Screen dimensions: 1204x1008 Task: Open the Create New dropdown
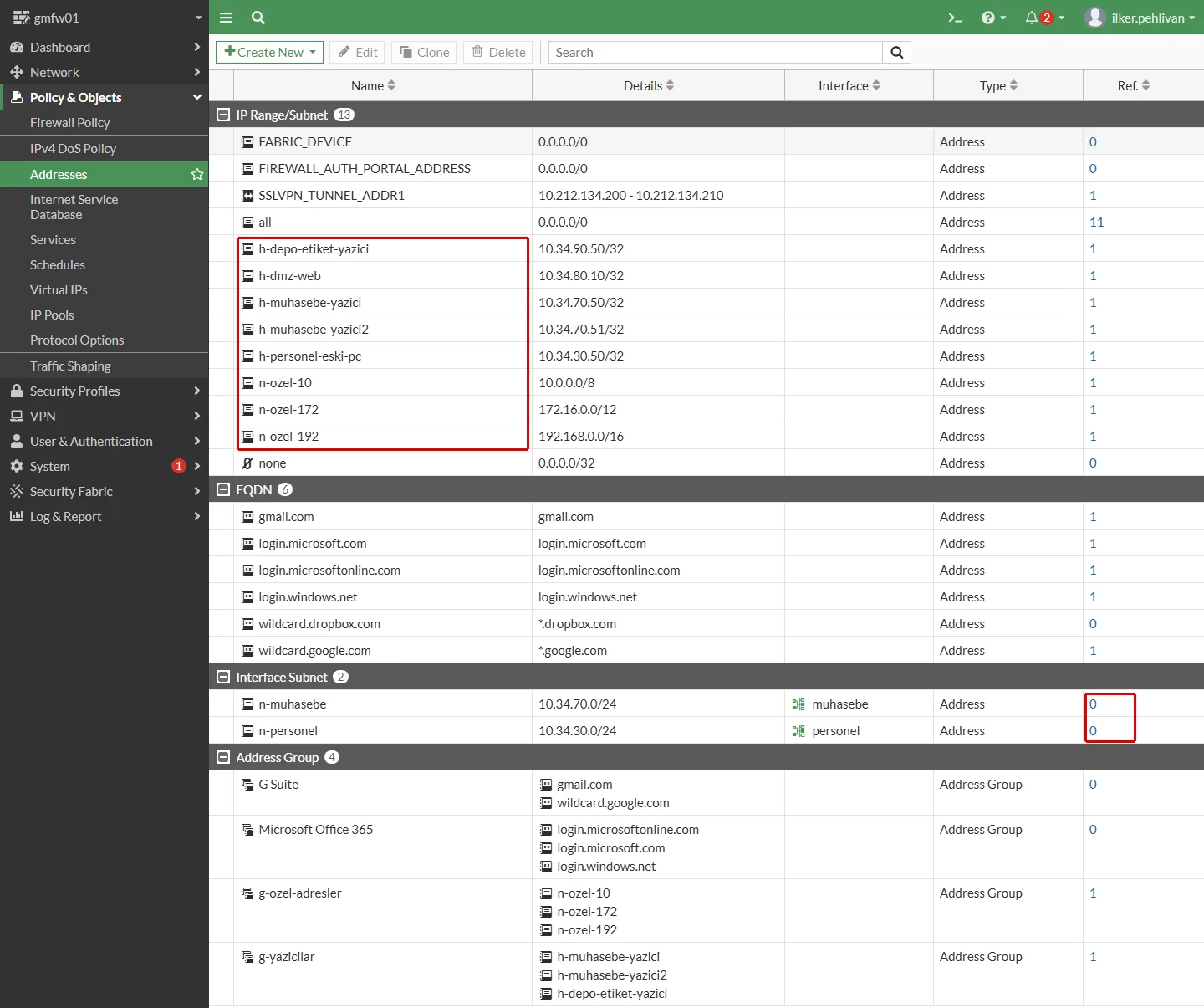click(269, 52)
